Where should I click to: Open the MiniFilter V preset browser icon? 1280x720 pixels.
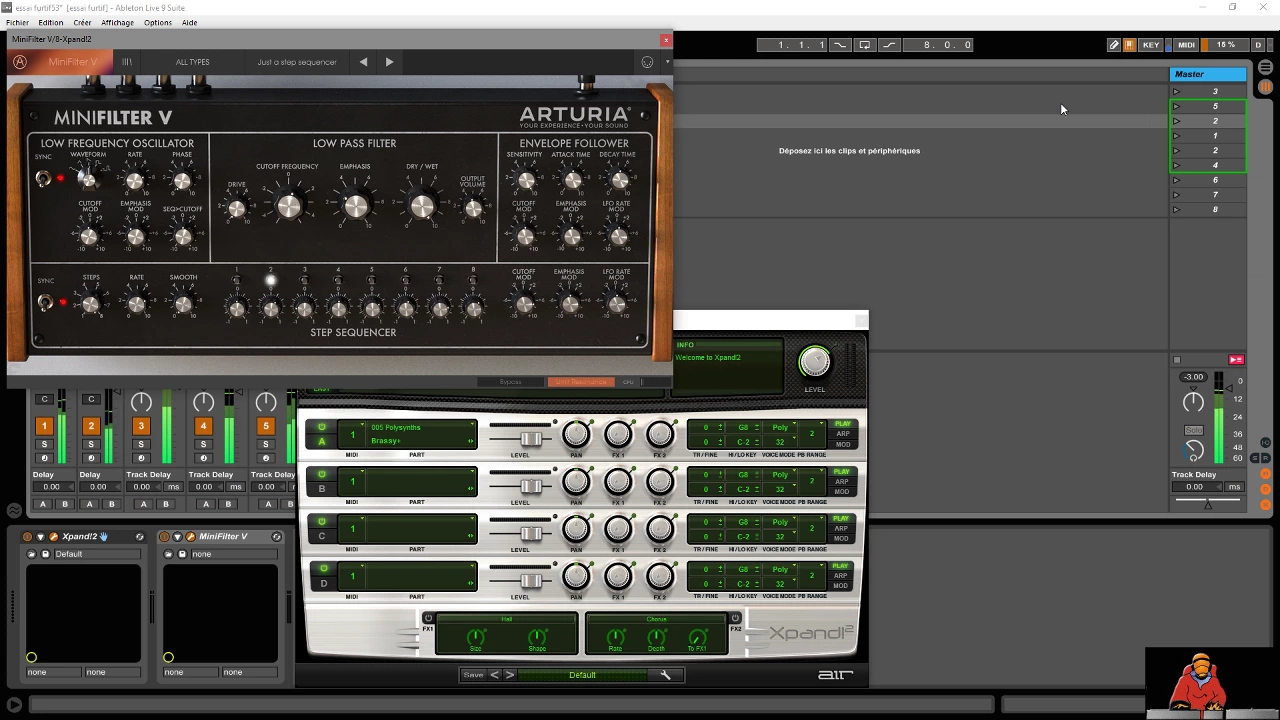click(127, 62)
